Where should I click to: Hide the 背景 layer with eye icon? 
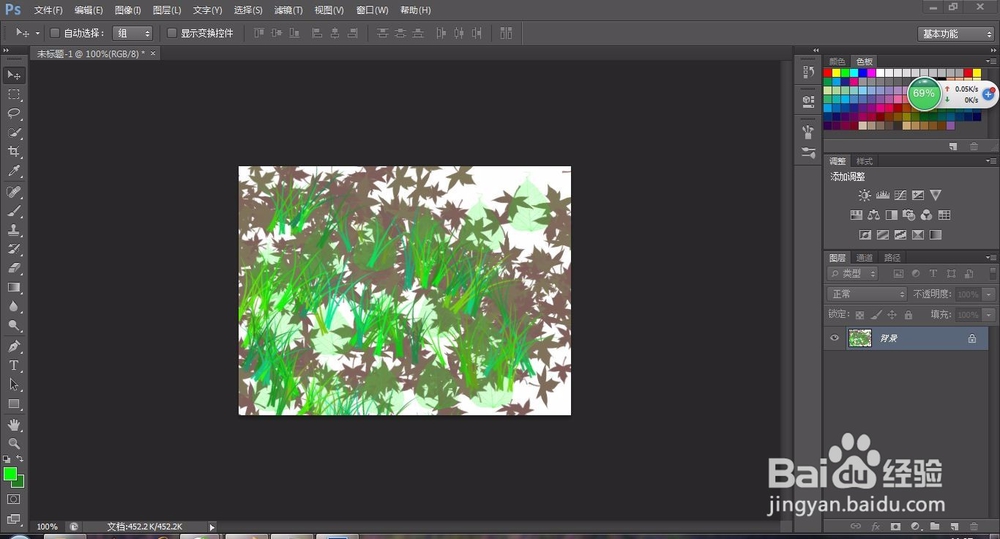834,338
